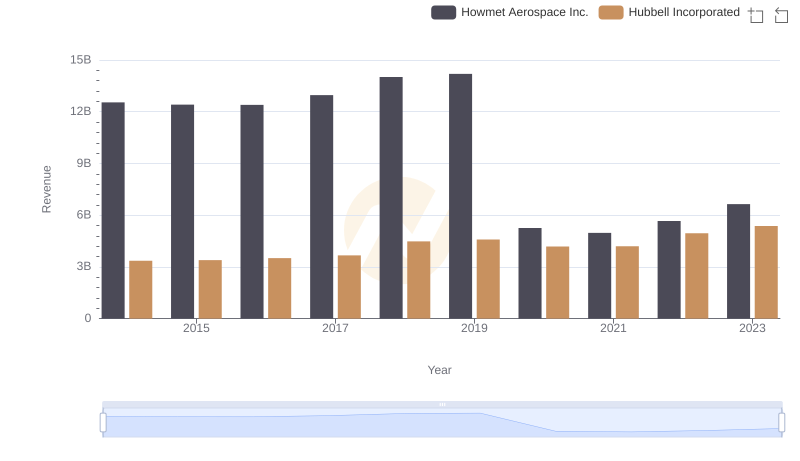Click the Year axis title

(439, 370)
